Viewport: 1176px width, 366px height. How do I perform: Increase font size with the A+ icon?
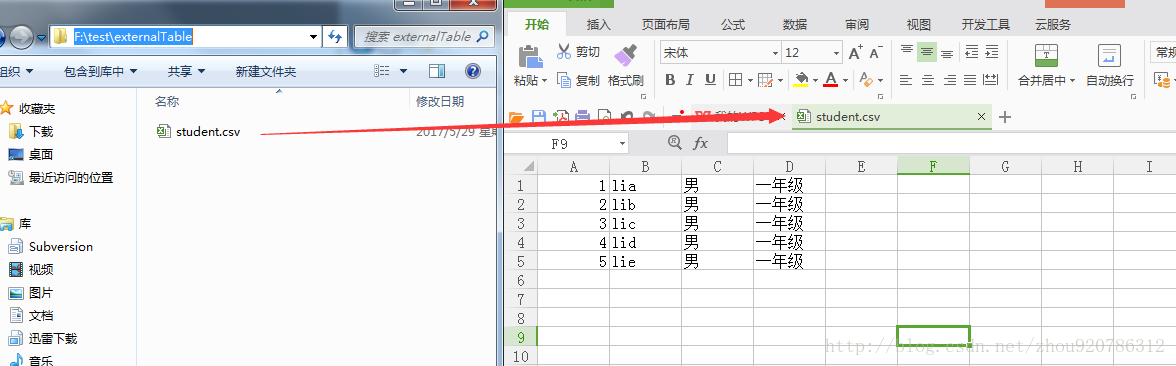point(855,52)
